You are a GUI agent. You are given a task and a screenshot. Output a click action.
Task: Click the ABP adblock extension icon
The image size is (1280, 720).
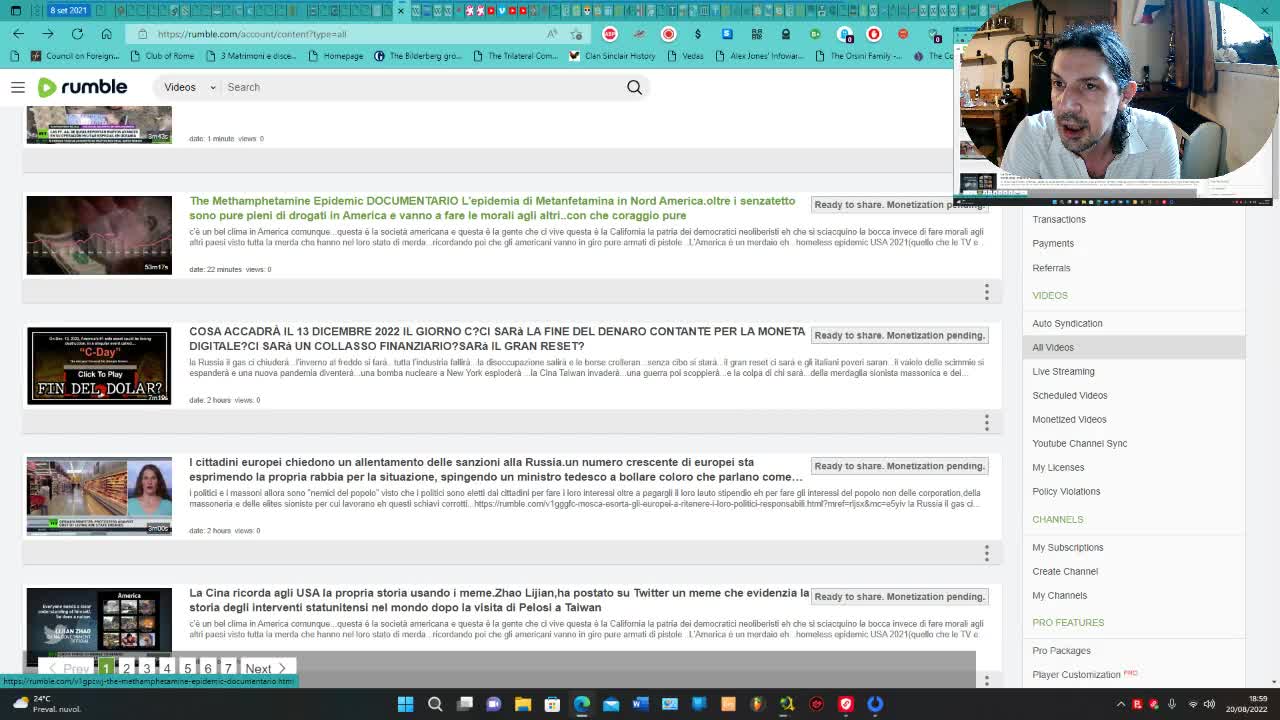point(610,34)
